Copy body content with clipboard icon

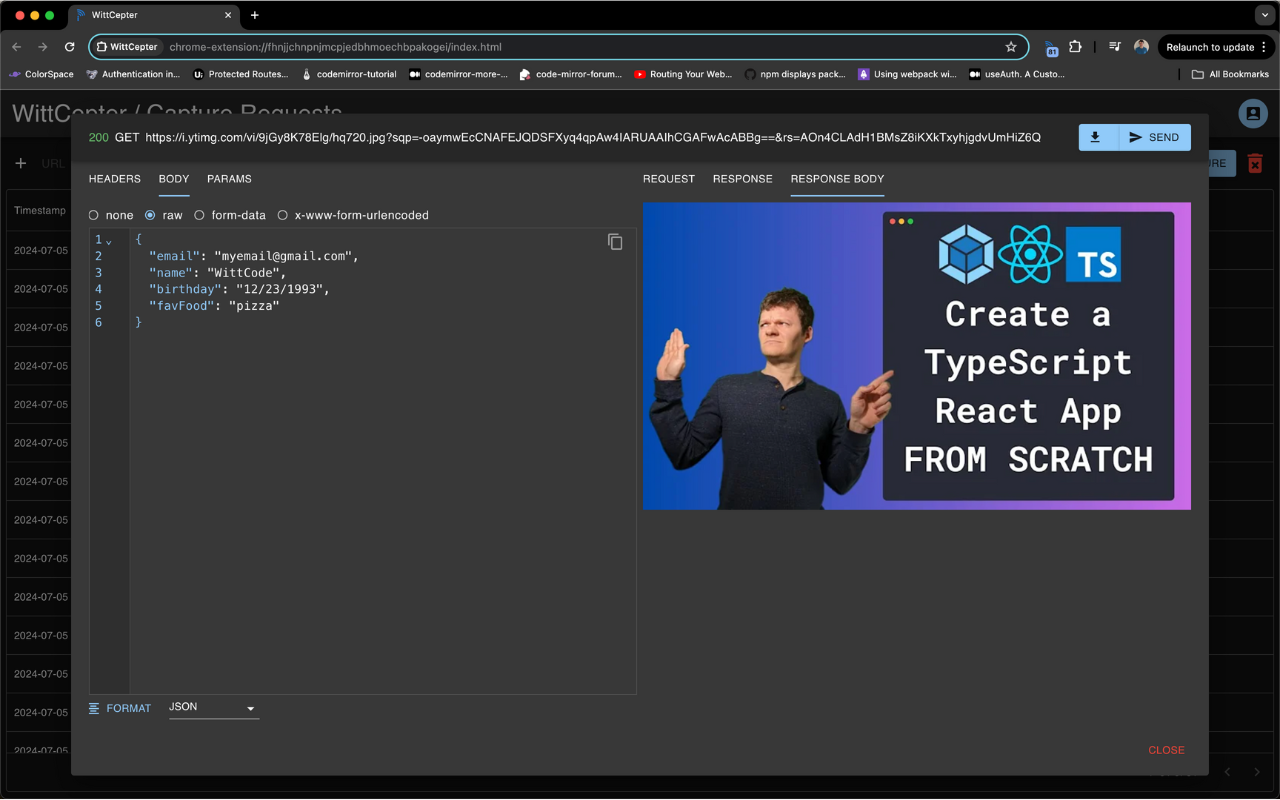(x=615, y=242)
